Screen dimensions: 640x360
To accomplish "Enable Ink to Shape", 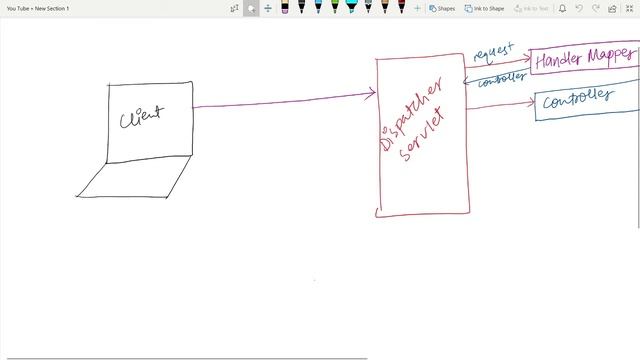I will tap(484, 8).
